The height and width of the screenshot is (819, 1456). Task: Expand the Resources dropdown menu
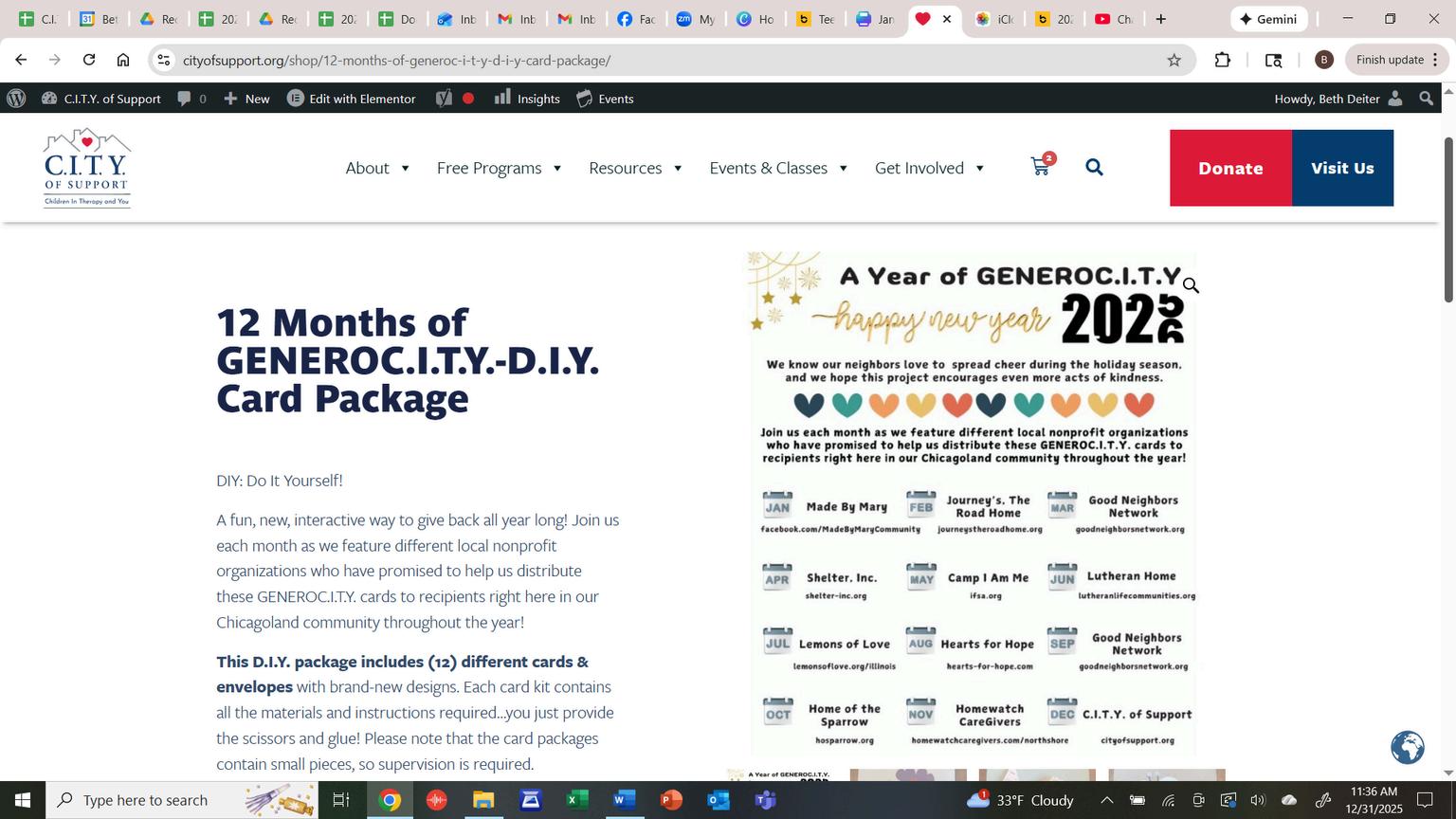(636, 168)
